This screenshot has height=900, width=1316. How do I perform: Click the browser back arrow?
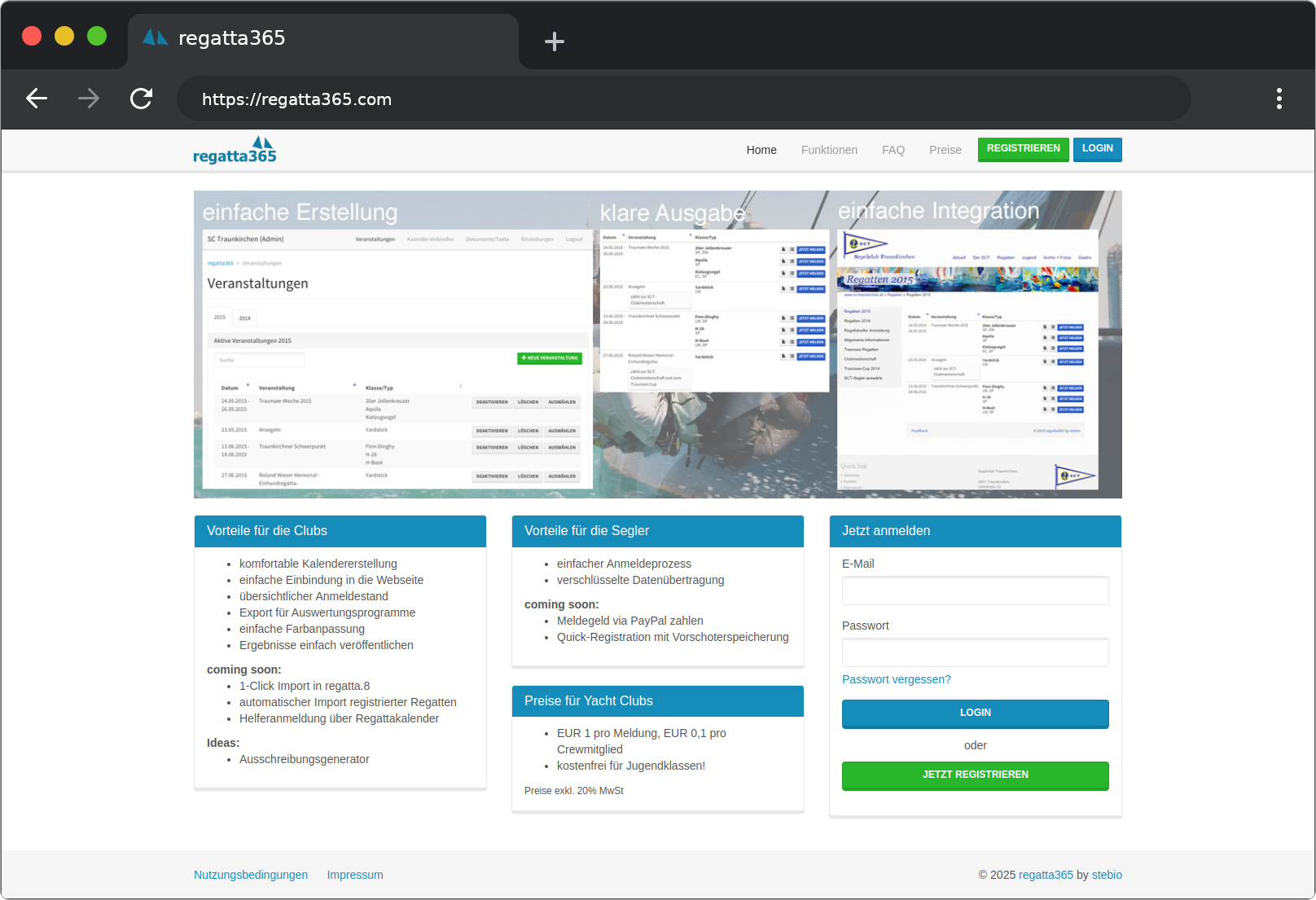37,99
